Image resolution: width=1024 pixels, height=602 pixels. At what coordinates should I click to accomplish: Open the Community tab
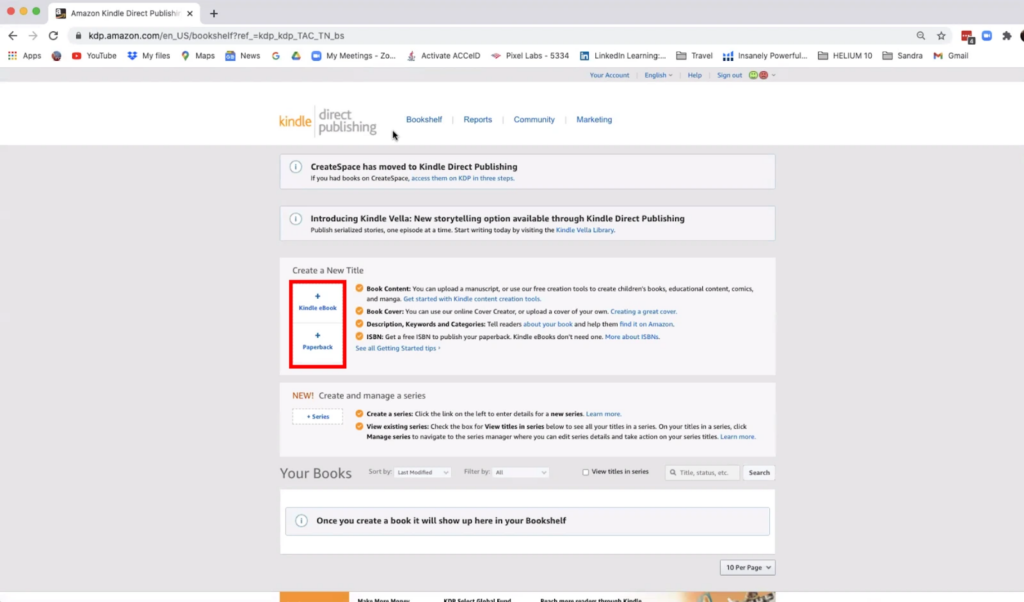coord(534,119)
